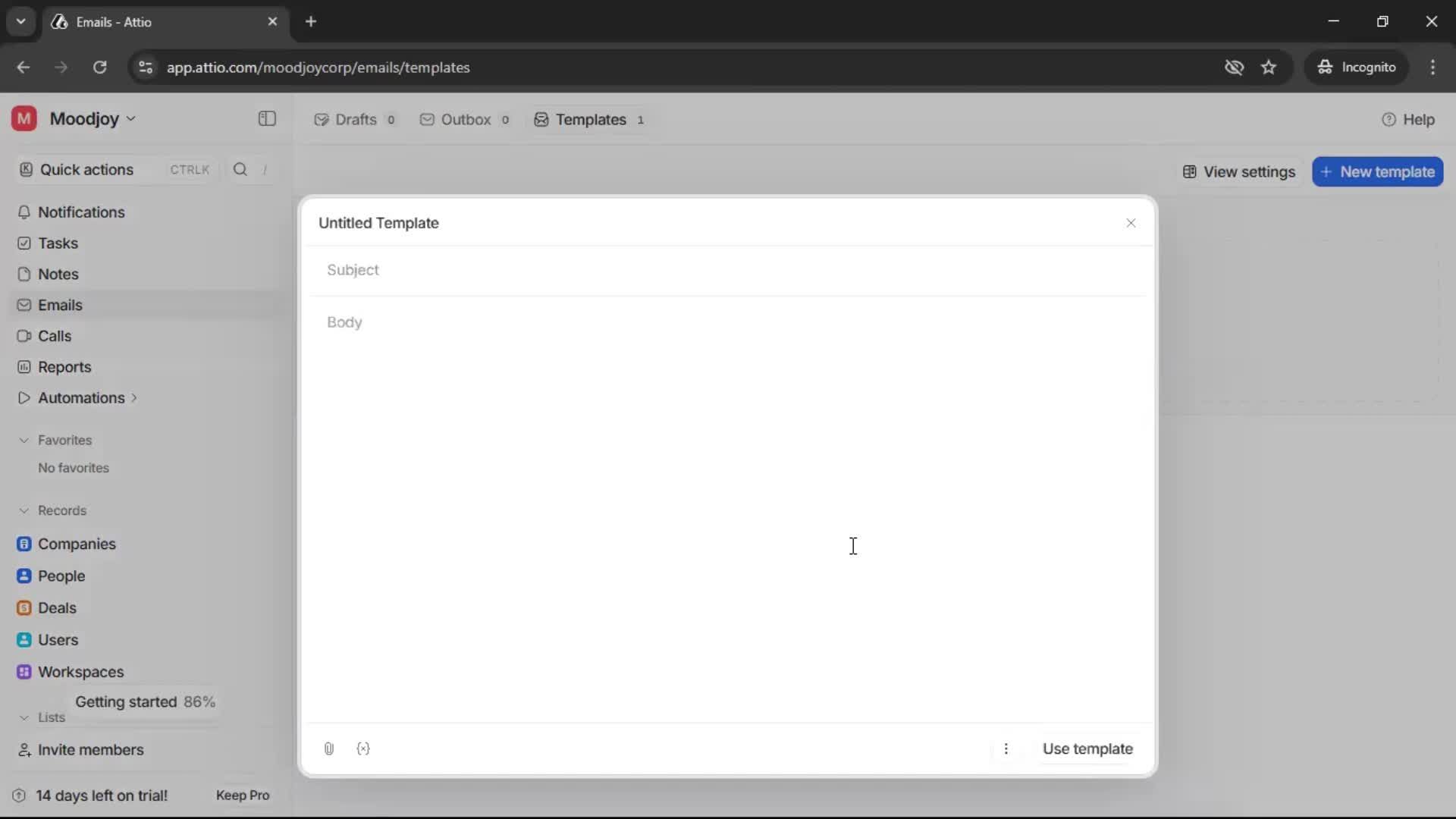Open Quick actions
1456x819 pixels.
(x=116, y=170)
